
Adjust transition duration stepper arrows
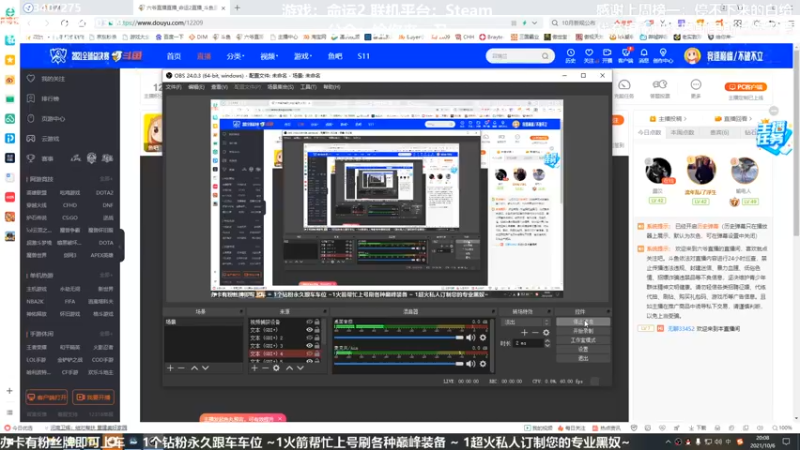coord(547,343)
